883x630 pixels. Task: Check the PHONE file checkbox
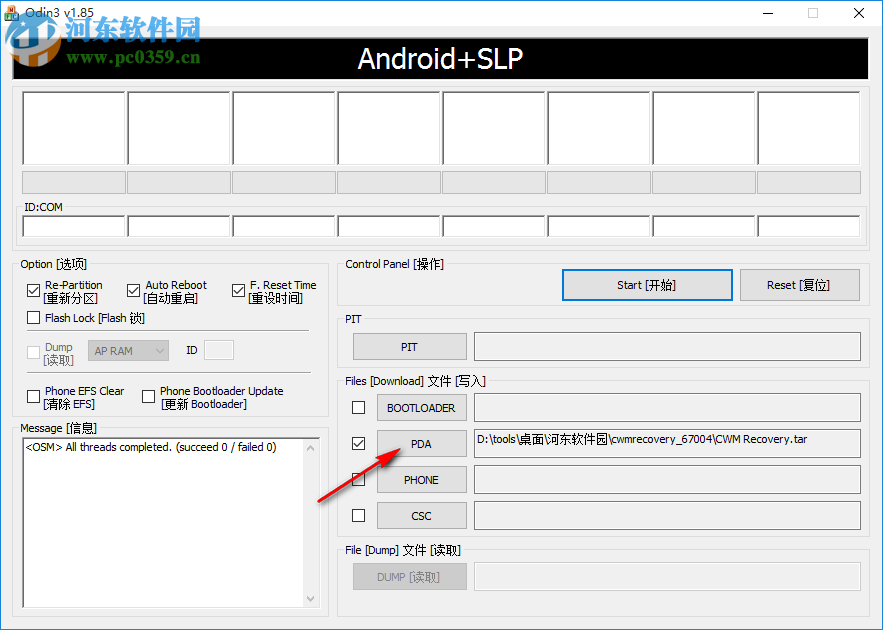tap(357, 479)
